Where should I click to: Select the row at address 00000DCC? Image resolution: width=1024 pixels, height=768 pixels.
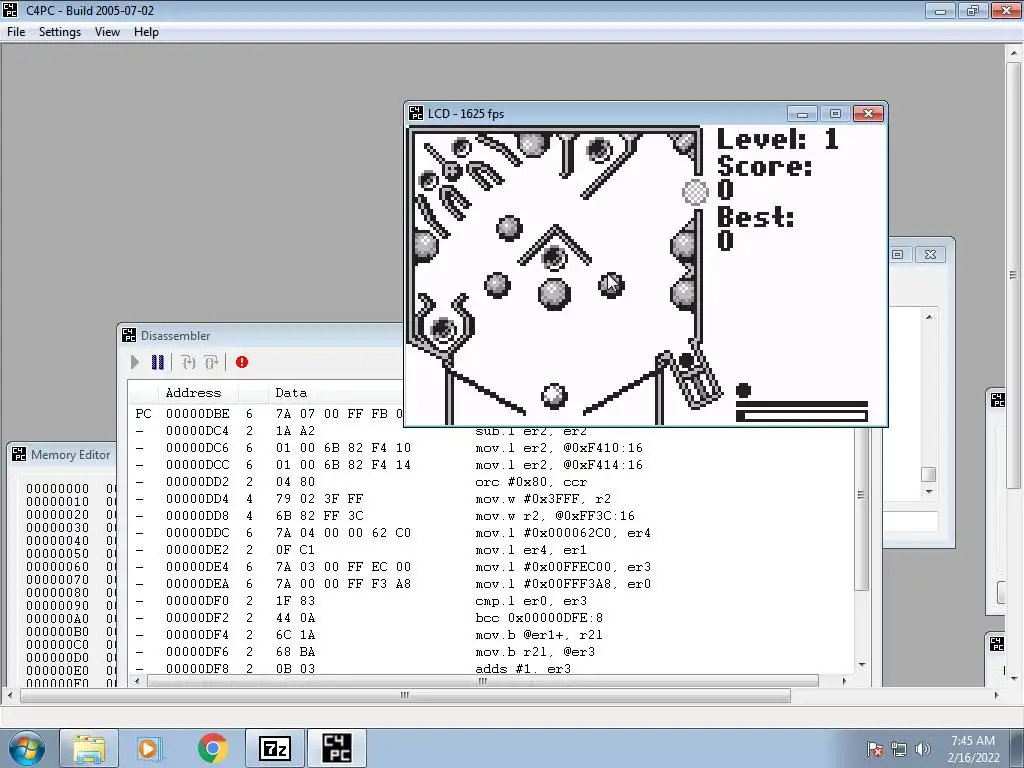point(491,465)
